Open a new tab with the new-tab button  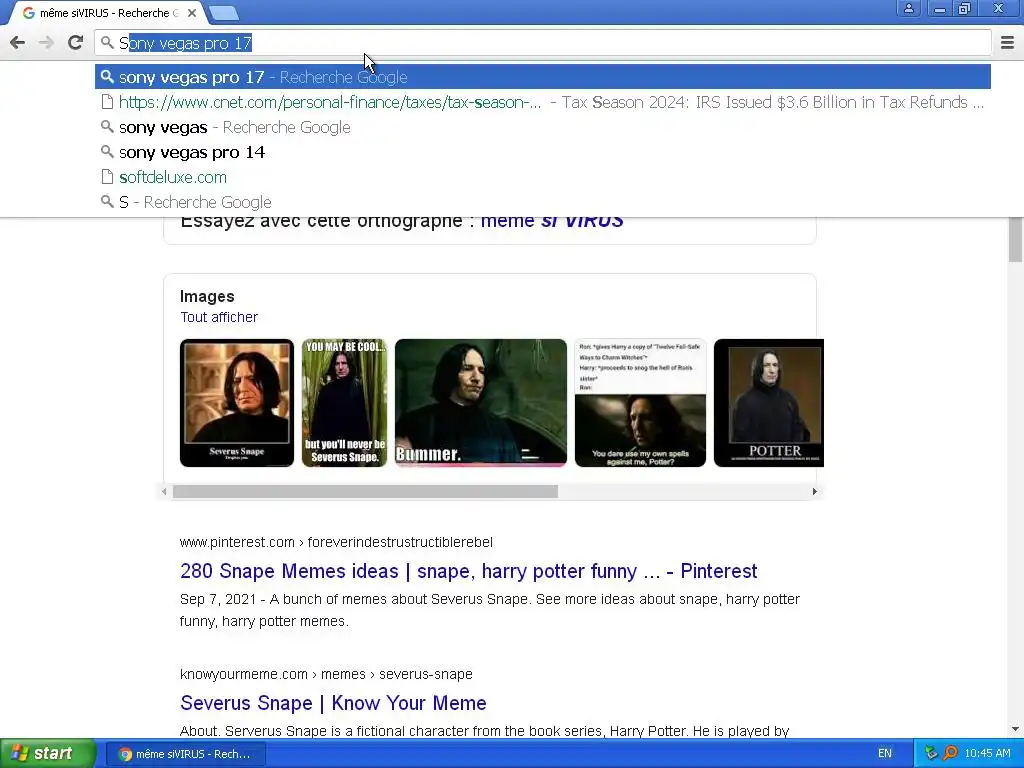(225, 13)
